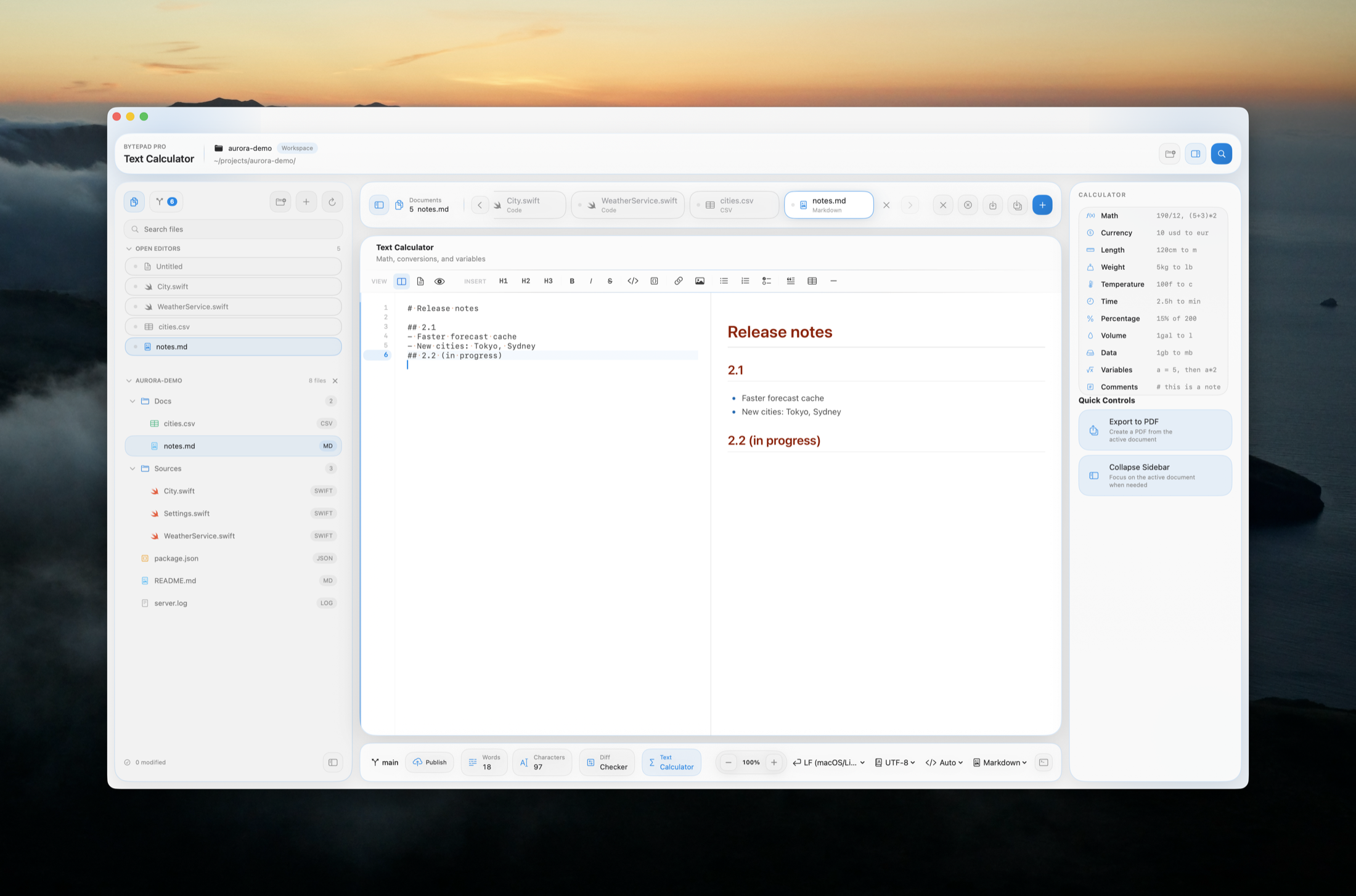
Task: Open Untitled in open editors
Action: (233, 266)
